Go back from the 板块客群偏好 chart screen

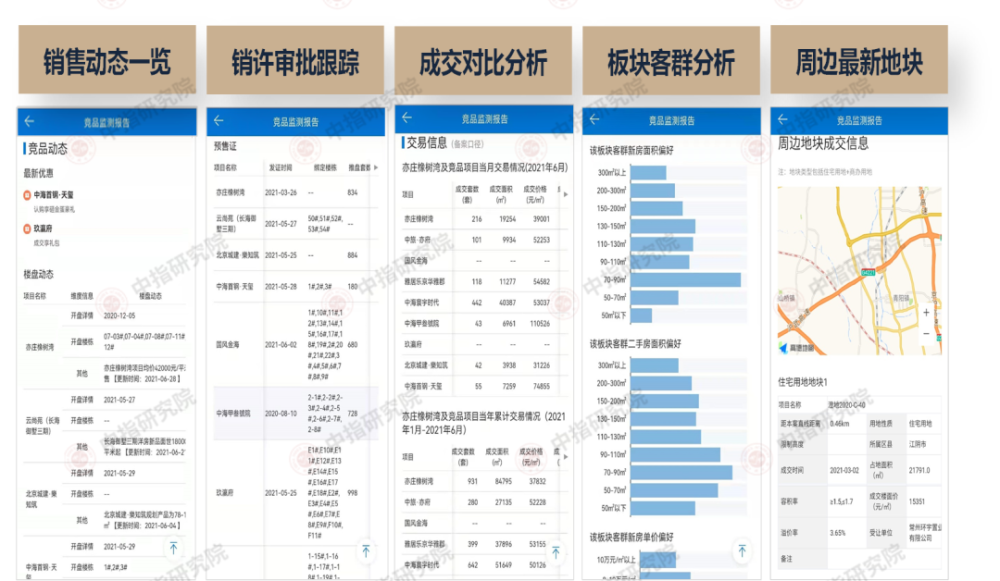tap(594, 119)
